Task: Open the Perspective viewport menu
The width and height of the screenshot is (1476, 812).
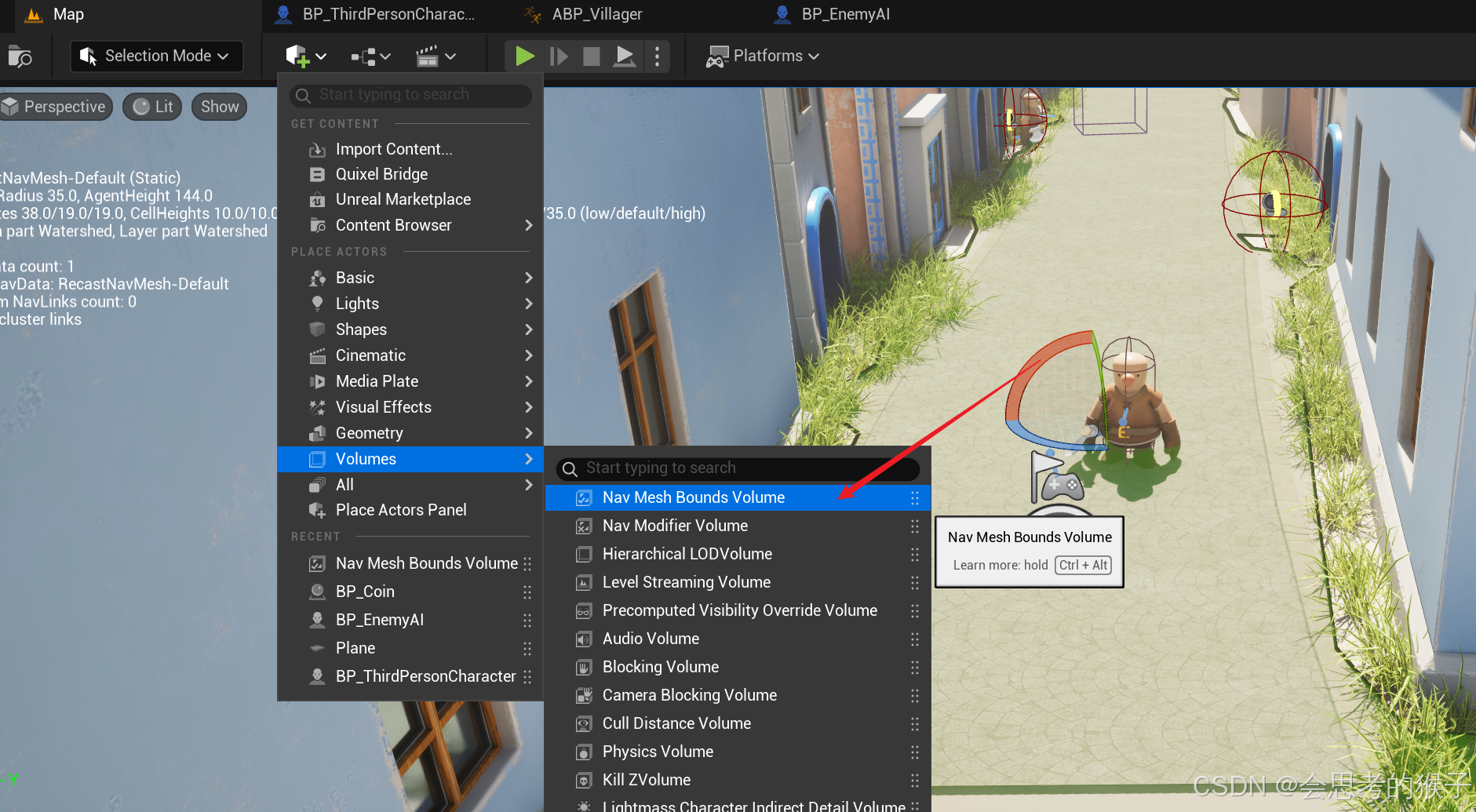Action: (55, 107)
